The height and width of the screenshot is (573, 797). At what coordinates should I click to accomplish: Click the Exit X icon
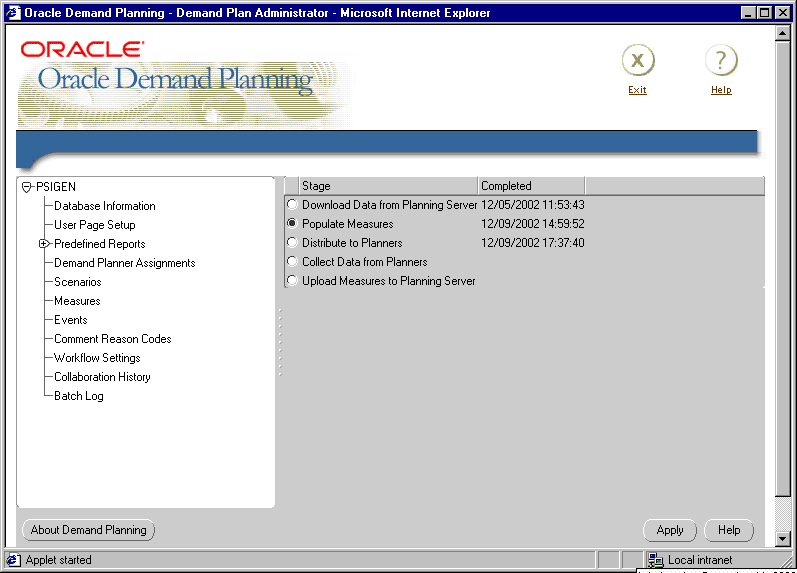coord(638,61)
